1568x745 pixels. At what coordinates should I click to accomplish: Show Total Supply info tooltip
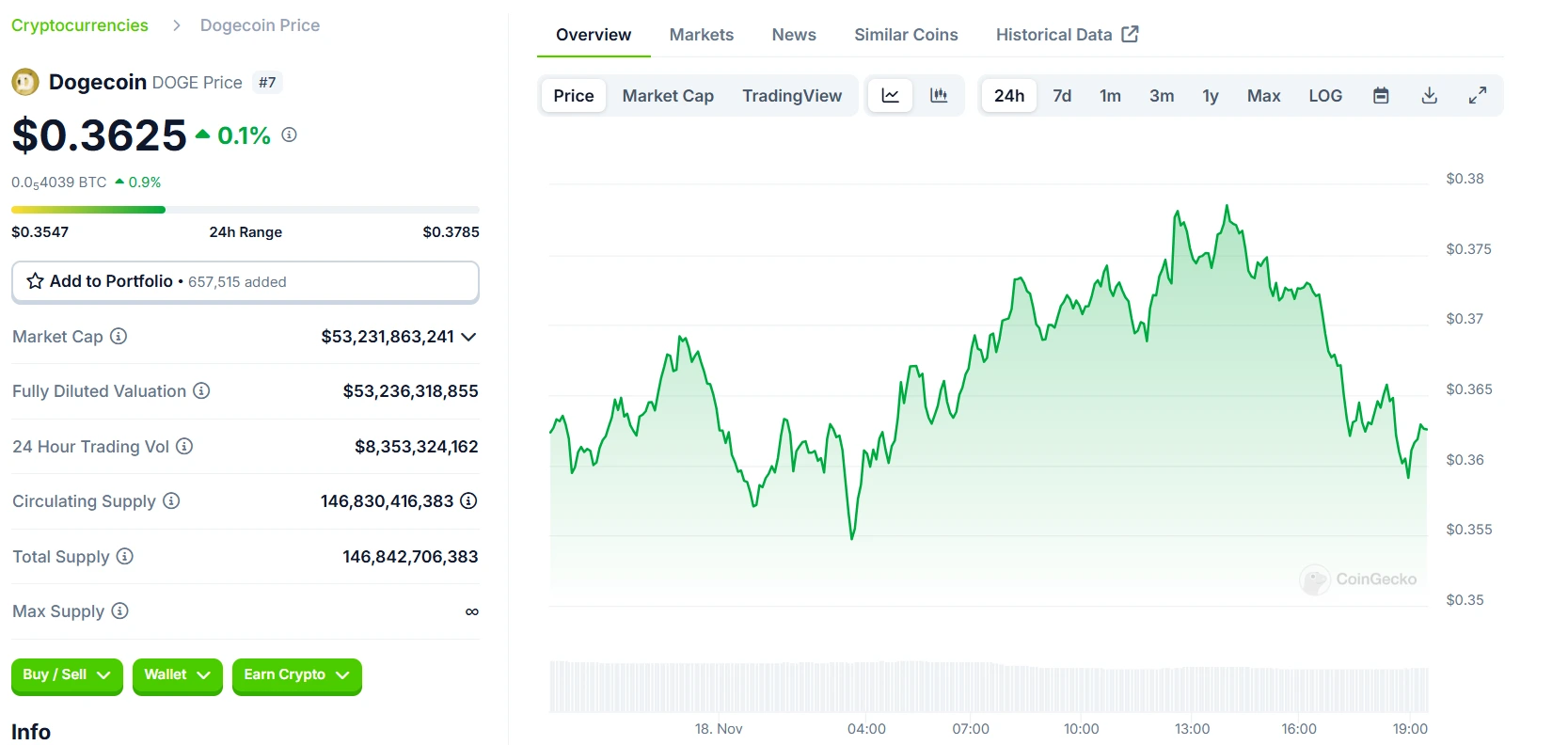click(x=124, y=556)
